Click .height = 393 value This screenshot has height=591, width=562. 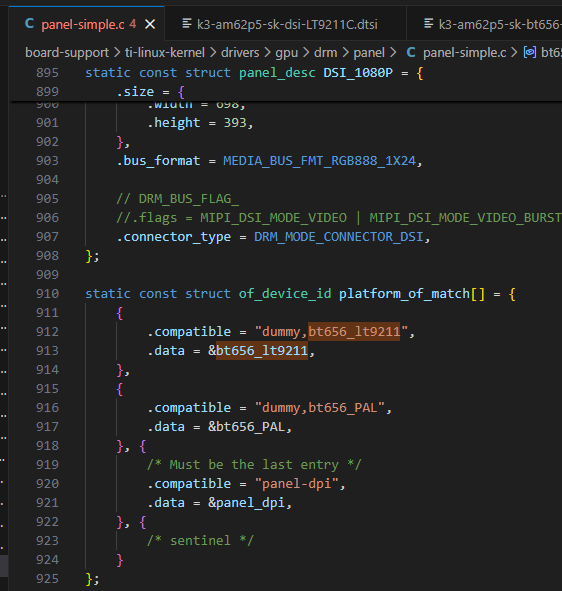click(x=235, y=123)
